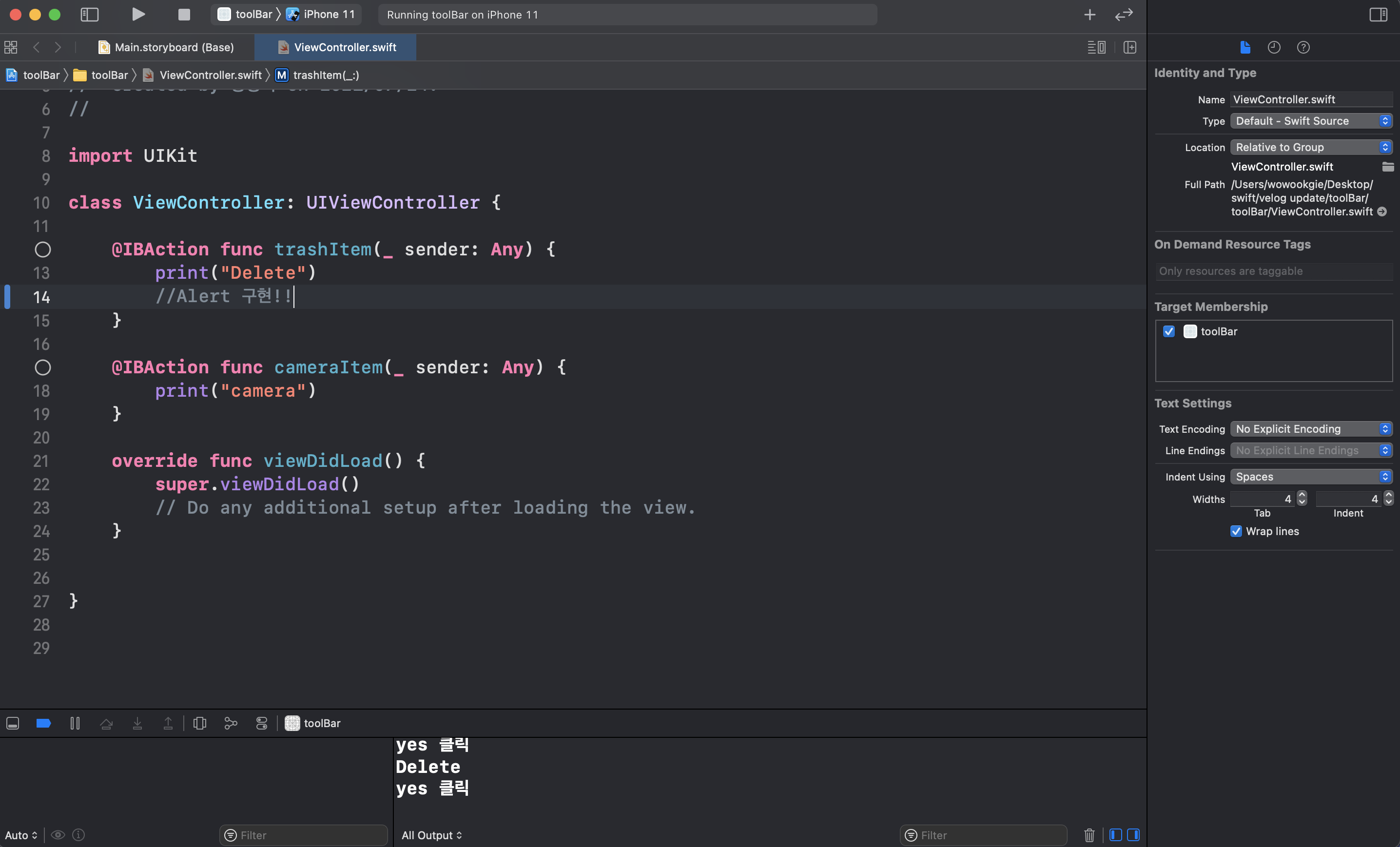Viewport: 1400px width, 847px height.
Task: Open the Type dropdown (Swift Source)
Action: click(1311, 121)
